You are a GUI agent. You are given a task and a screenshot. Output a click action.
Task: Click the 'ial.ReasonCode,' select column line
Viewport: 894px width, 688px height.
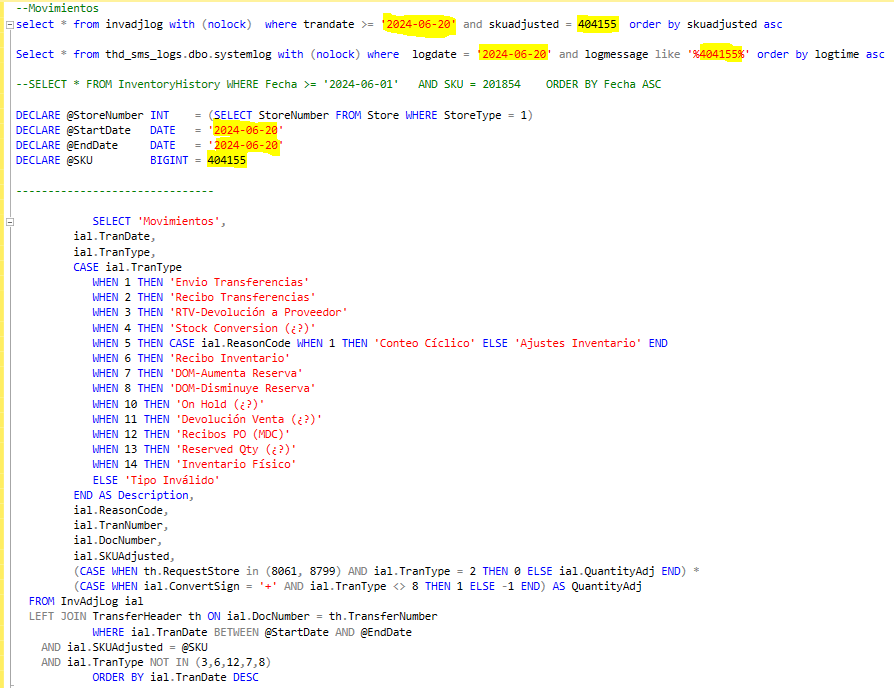point(121,510)
